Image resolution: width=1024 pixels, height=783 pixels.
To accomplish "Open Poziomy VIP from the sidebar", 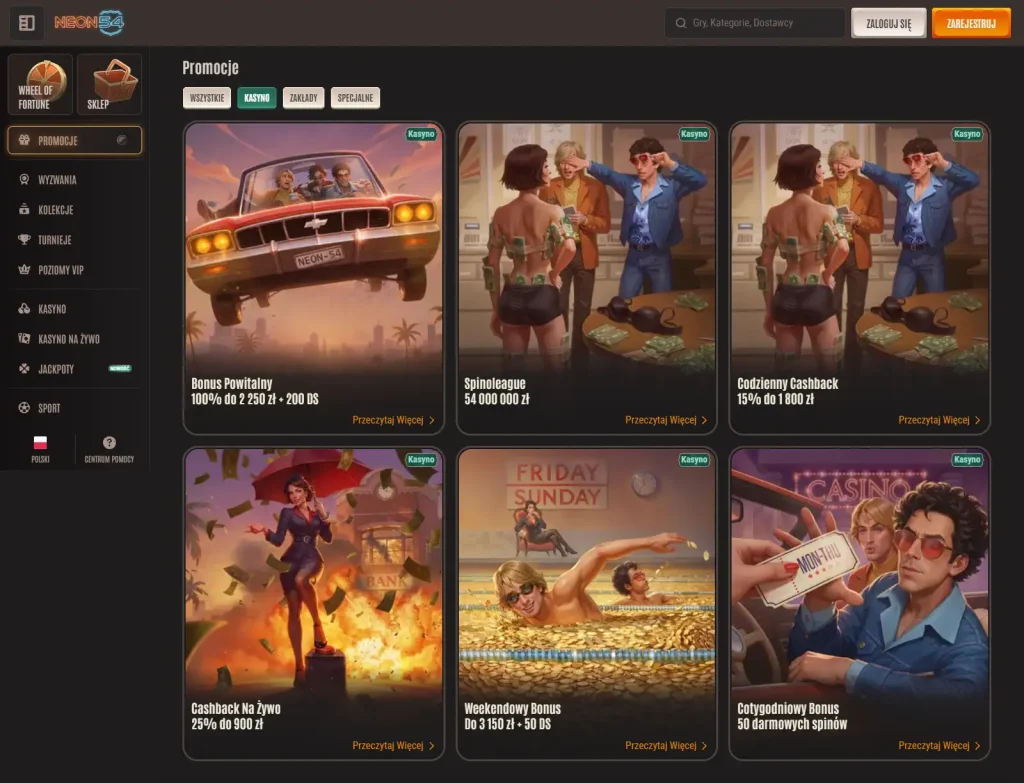I will click(x=74, y=270).
